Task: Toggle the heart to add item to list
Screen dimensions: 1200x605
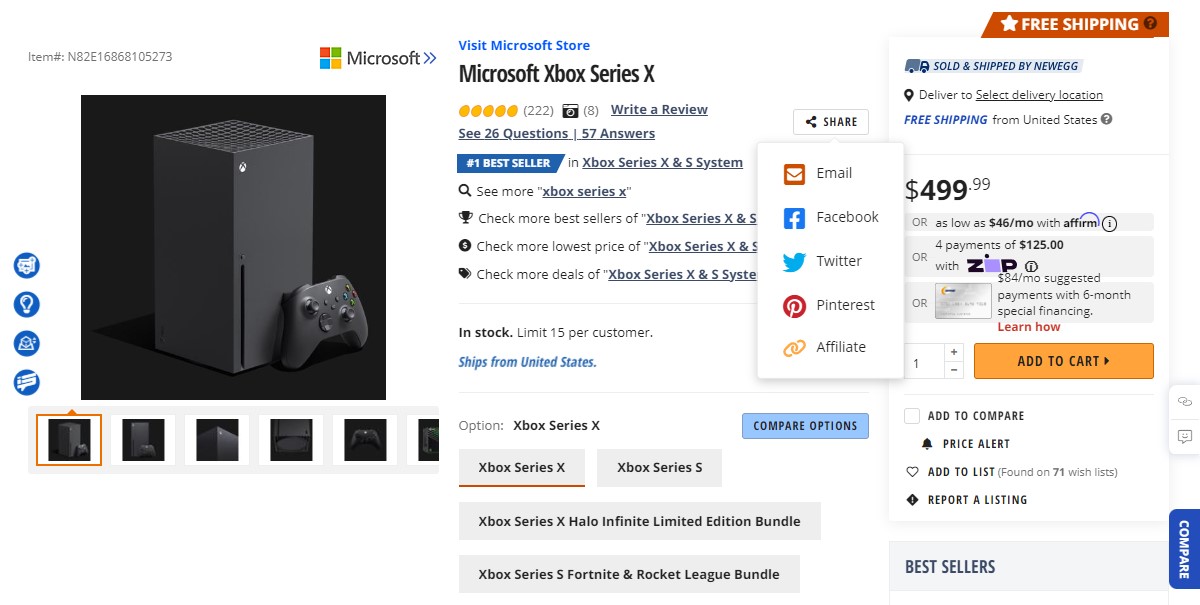Action: tap(911, 471)
